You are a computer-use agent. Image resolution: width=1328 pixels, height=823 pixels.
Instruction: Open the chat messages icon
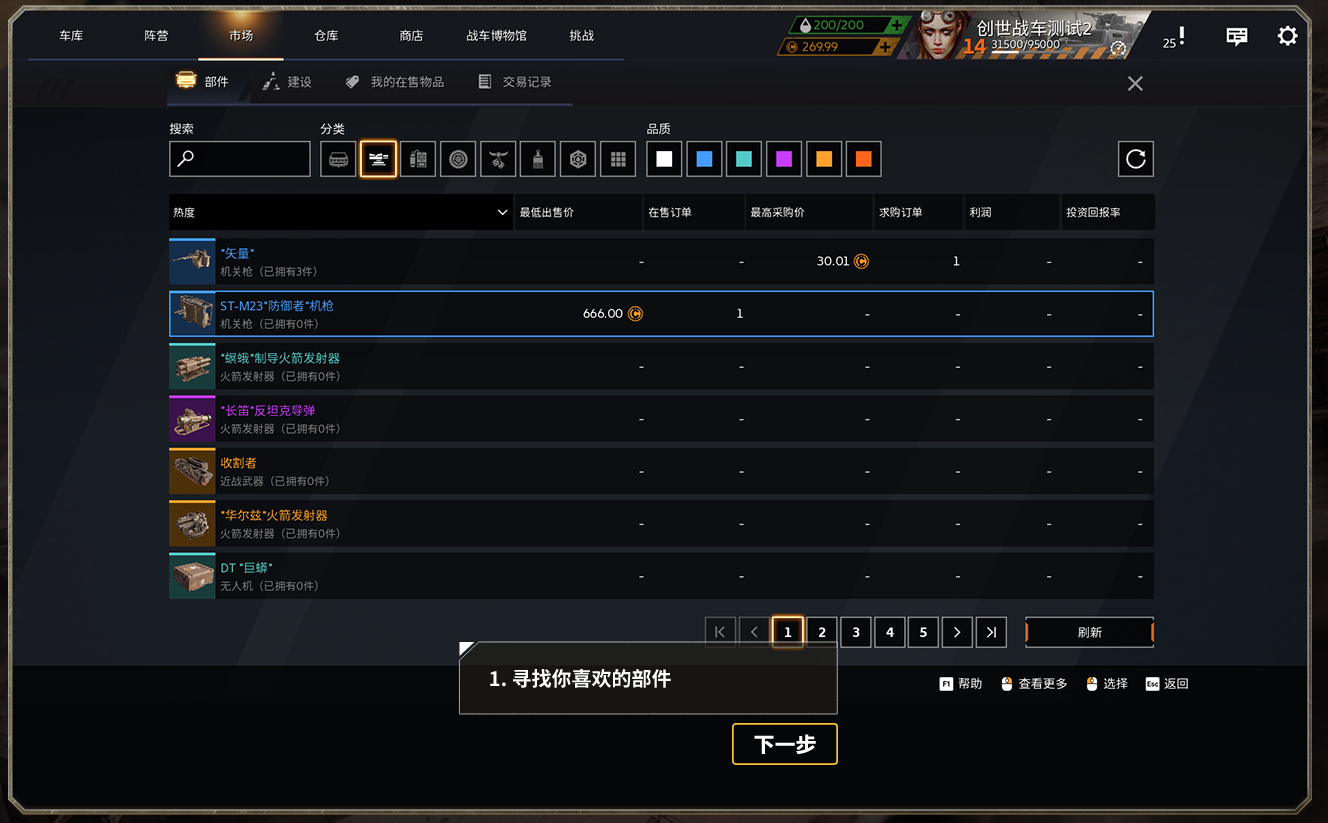[1237, 36]
